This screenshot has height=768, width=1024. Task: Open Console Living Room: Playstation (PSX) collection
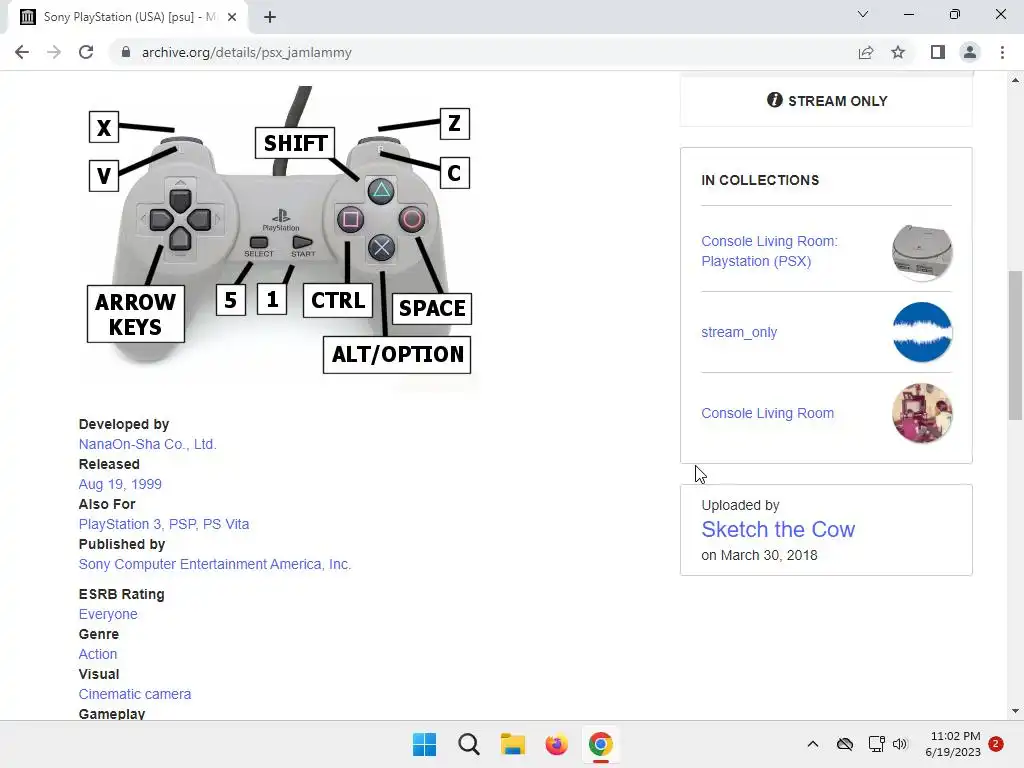[769, 251]
